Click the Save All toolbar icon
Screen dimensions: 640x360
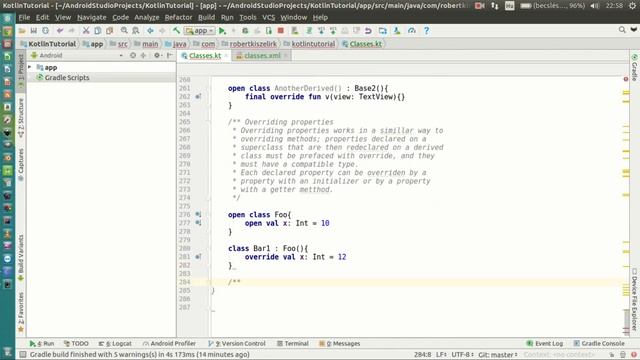[33, 31]
